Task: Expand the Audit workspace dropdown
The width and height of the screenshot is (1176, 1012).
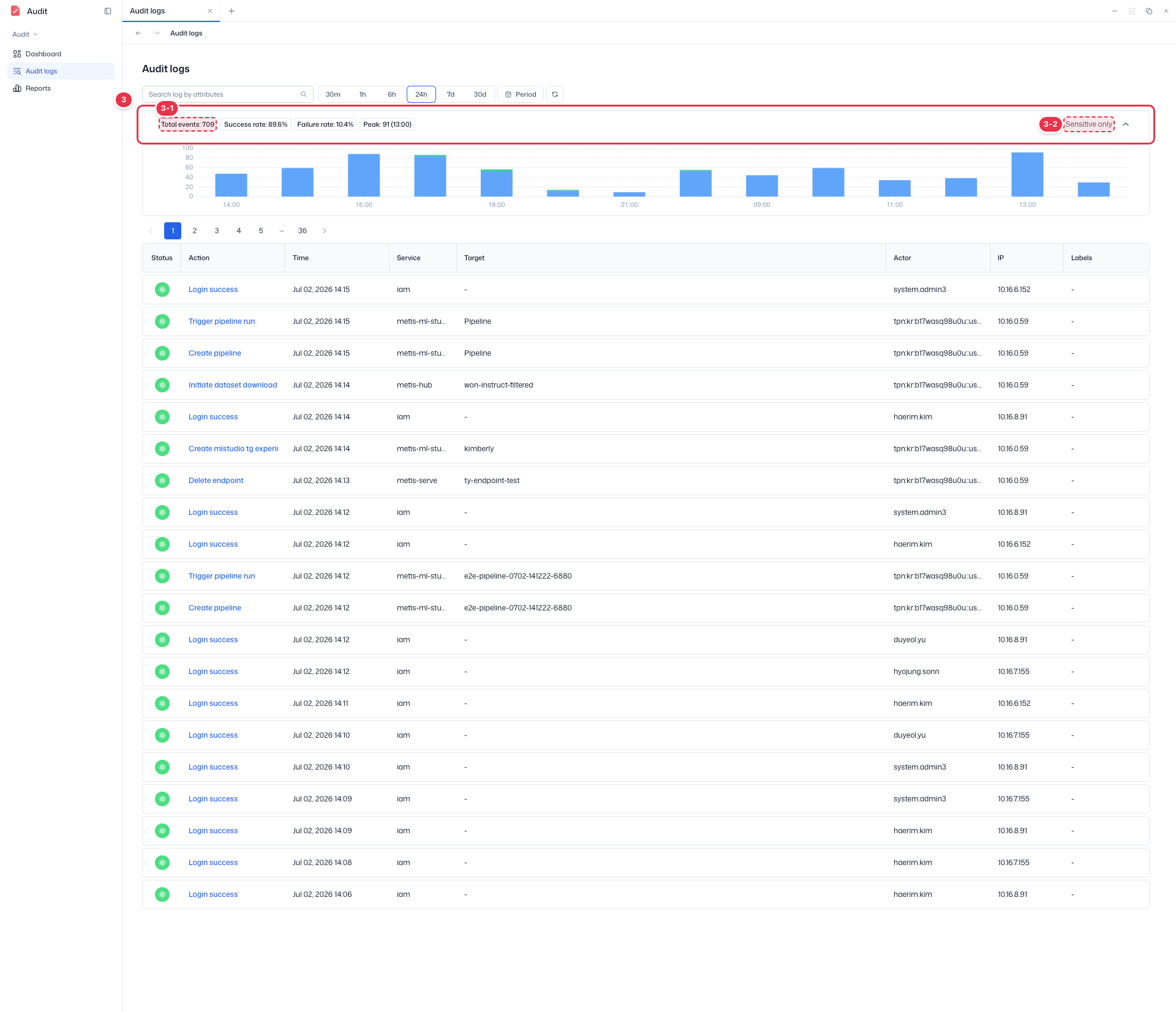Action: click(x=25, y=34)
